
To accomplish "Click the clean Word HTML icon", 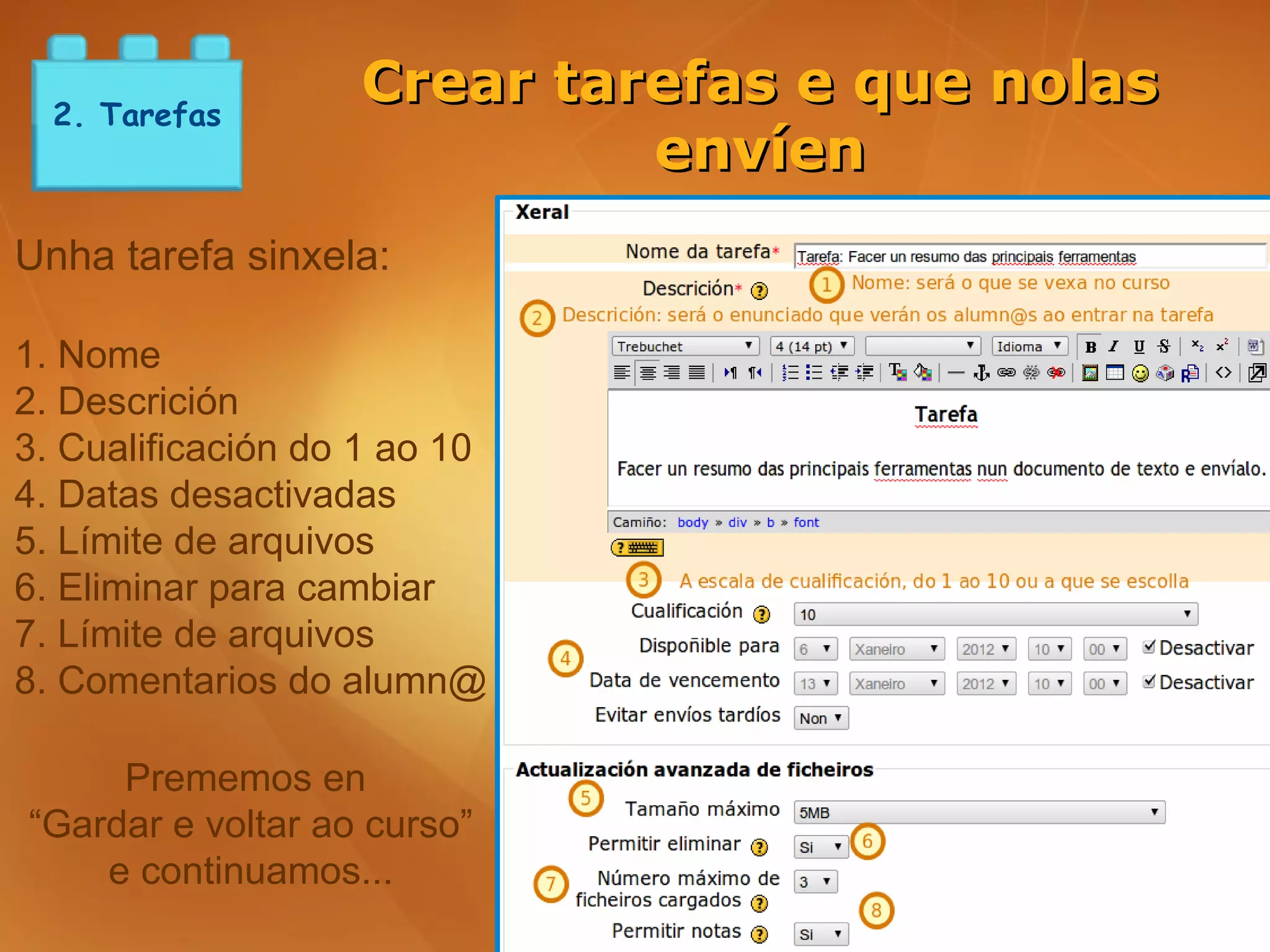I will (1255, 346).
